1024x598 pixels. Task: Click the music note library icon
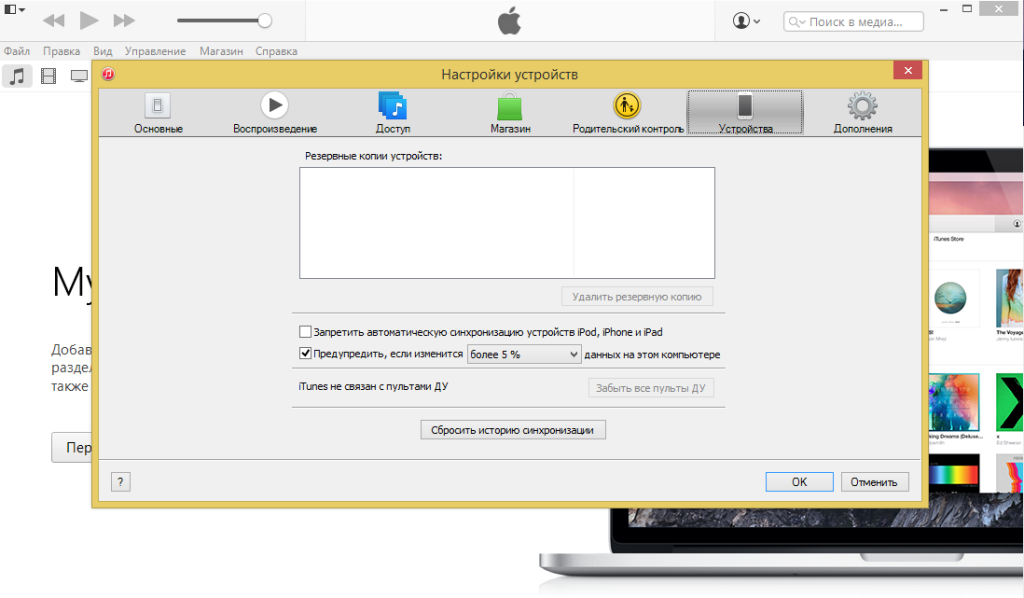tap(17, 76)
